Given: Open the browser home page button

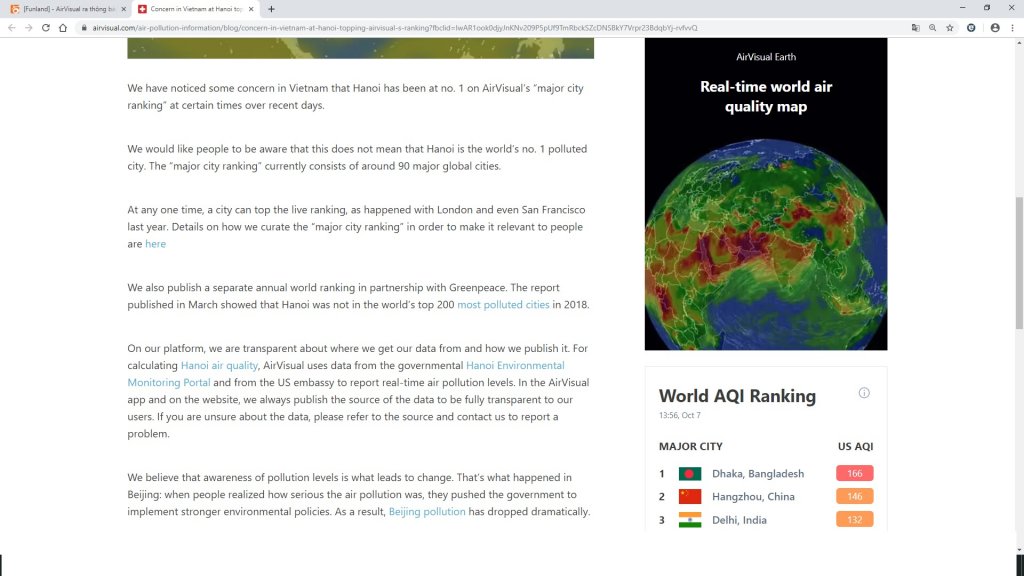Looking at the screenshot, I should [63, 28].
